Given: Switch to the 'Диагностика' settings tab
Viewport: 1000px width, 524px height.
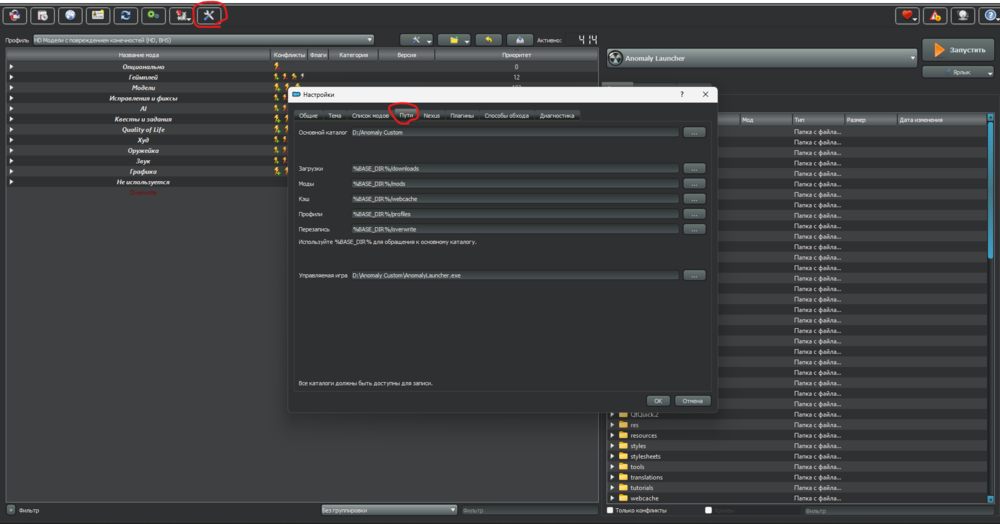Looking at the screenshot, I should point(557,116).
